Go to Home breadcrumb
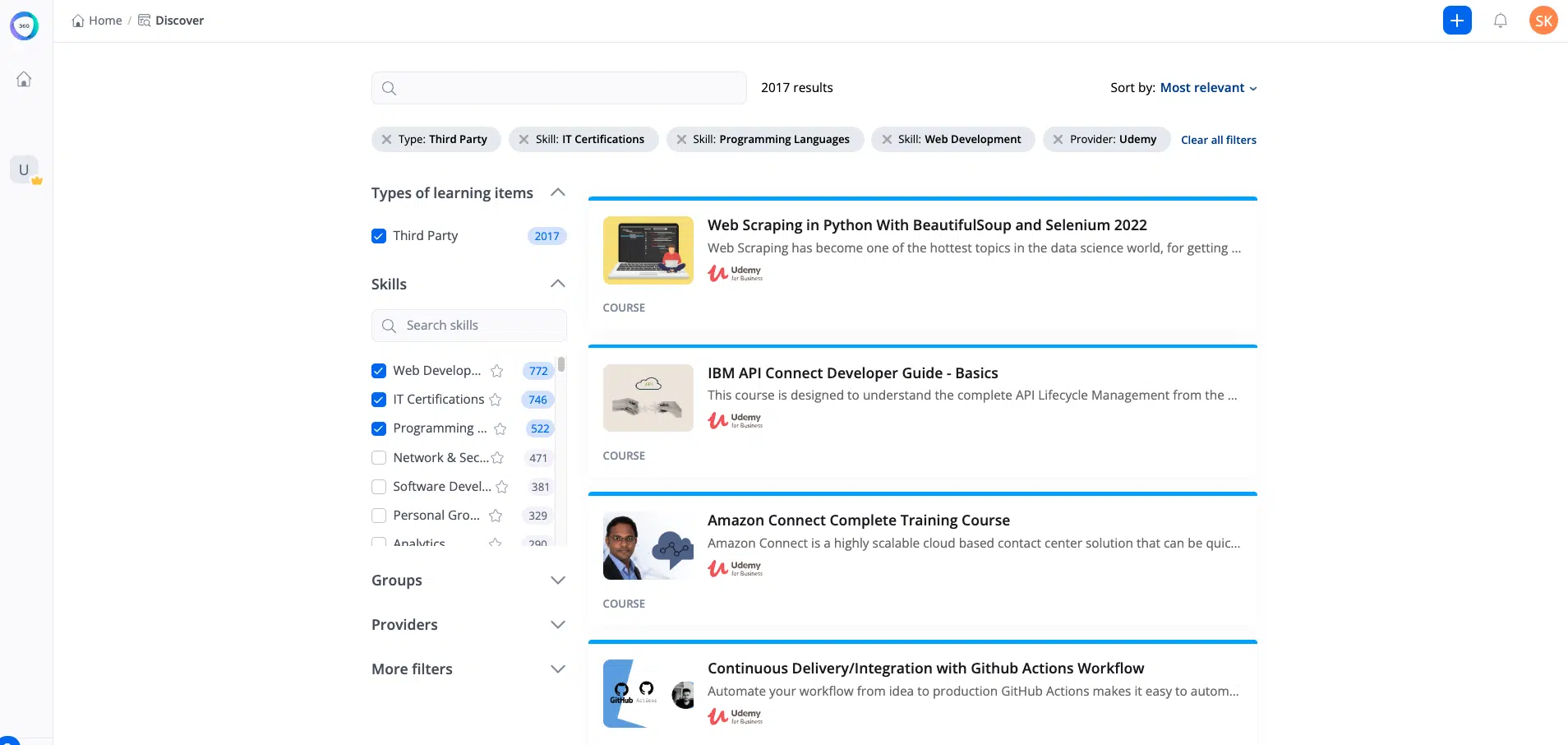This screenshot has width=1568, height=745. (97, 21)
